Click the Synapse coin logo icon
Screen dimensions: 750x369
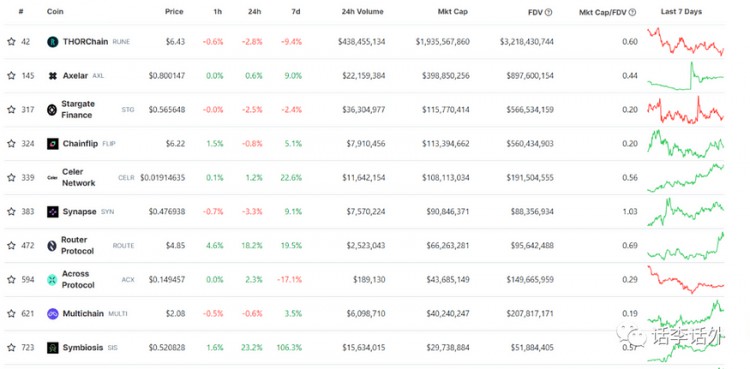53,212
